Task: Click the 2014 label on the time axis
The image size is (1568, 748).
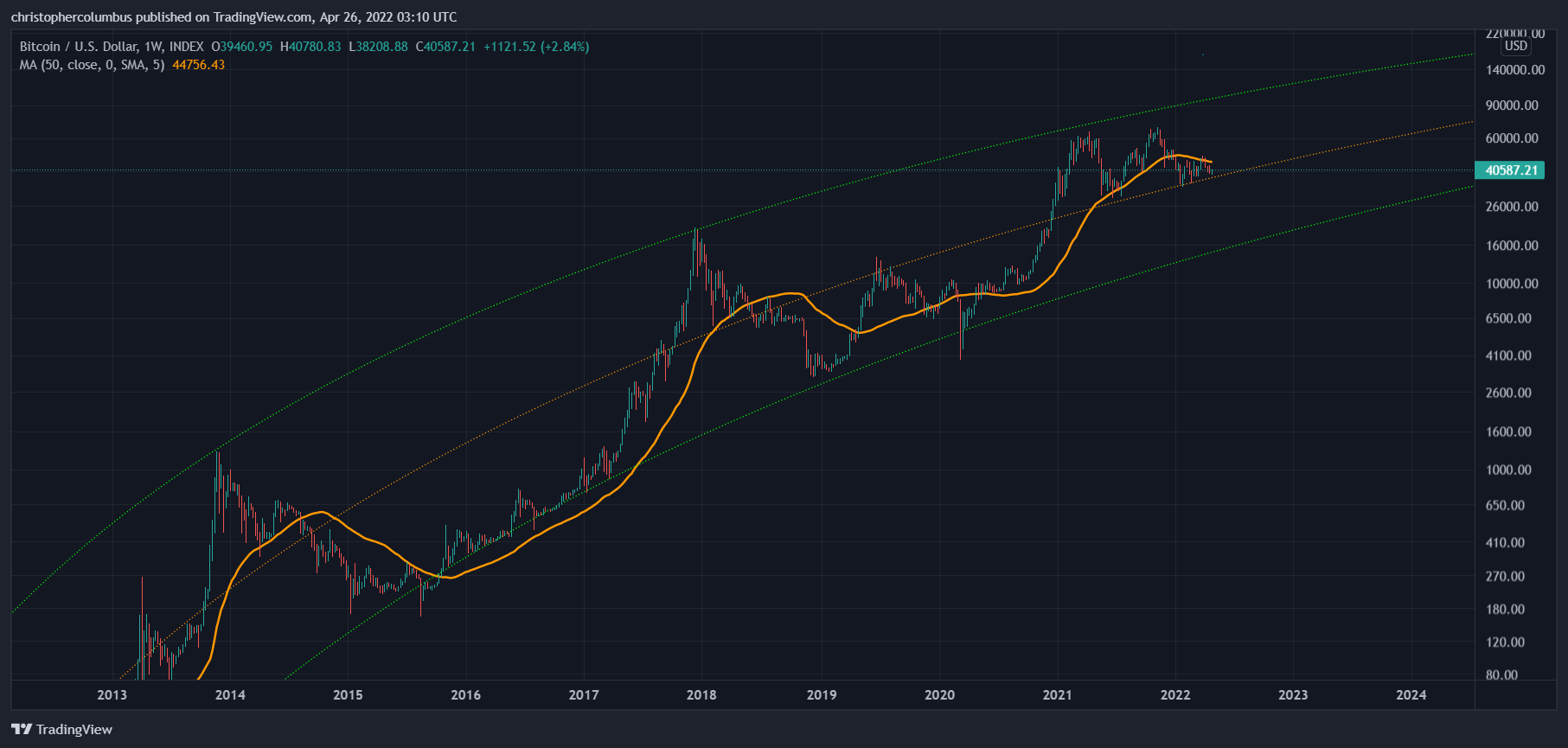Action: (x=230, y=694)
